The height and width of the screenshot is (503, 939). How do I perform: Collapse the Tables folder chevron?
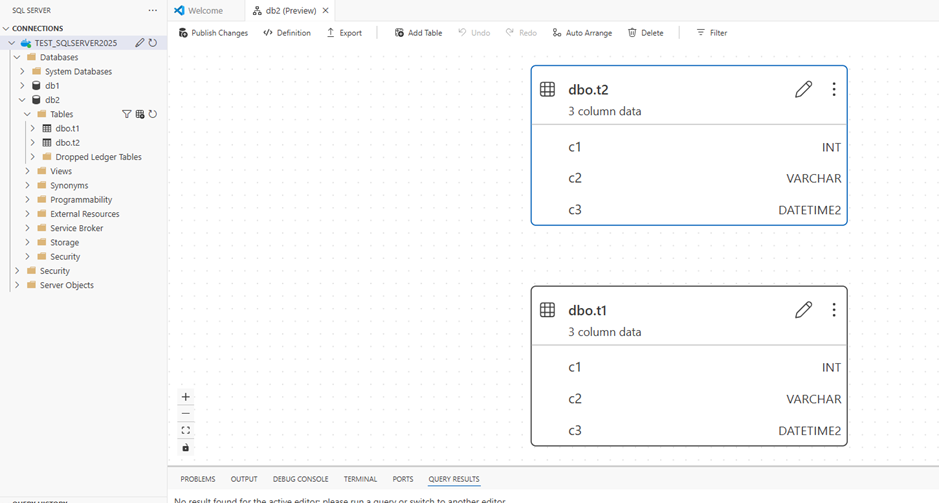[x=28, y=114]
